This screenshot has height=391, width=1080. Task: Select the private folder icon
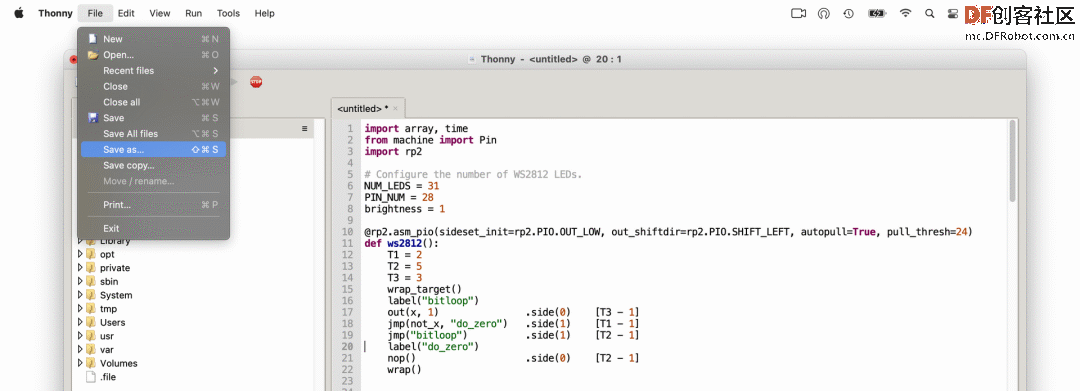(90, 268)
